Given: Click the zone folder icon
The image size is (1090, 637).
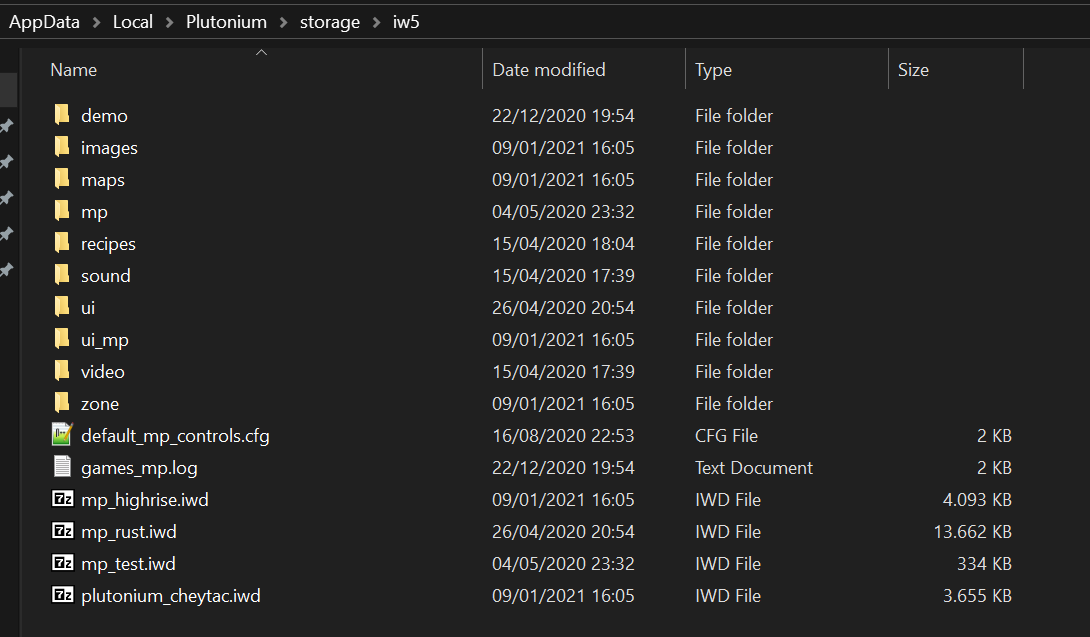Looking at the screenshot, I should pos(62,402).
